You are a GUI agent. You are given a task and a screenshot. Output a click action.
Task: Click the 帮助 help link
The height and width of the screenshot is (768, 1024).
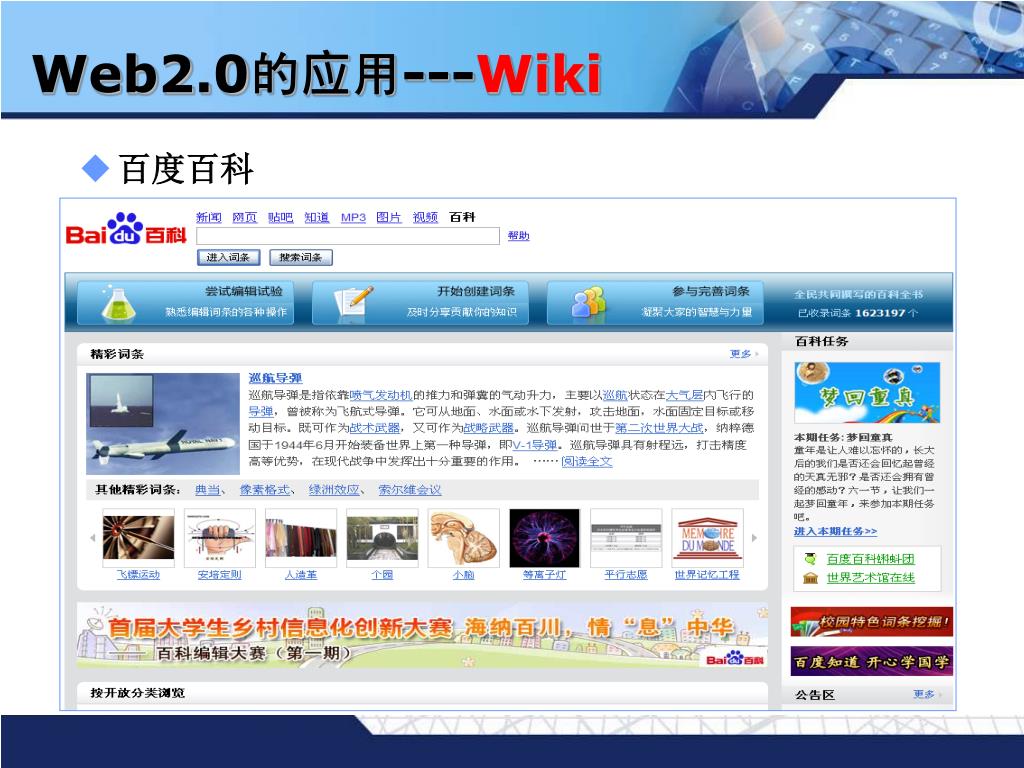pos(519,236)
